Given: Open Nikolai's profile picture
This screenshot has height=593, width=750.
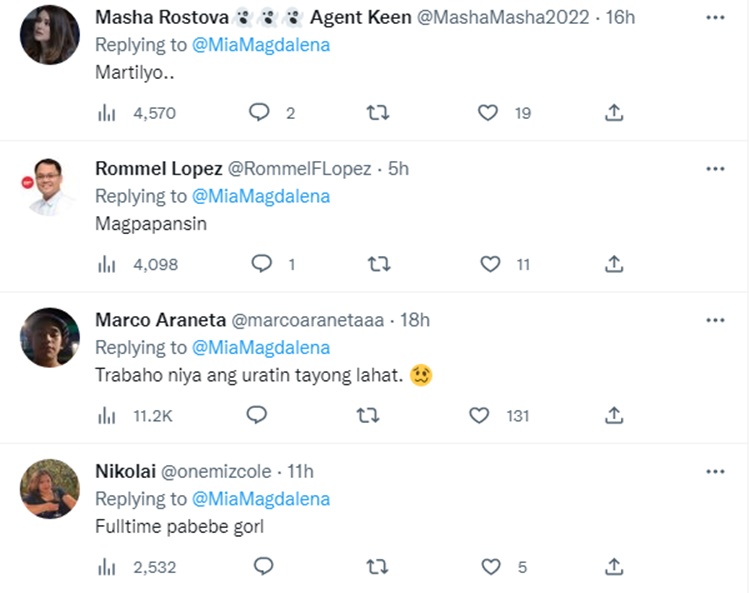Looking at the screenshot, I should coord(50,489).
